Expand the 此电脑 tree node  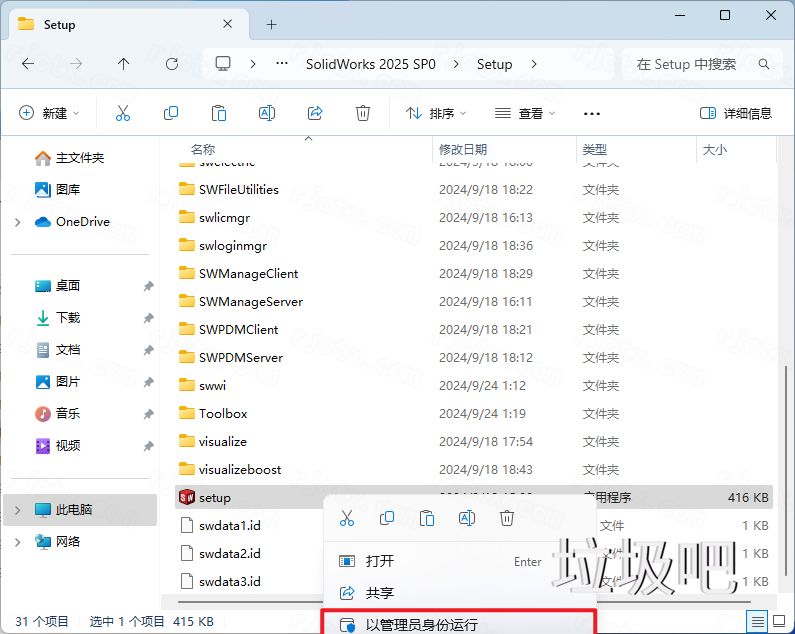pos(18,510)
